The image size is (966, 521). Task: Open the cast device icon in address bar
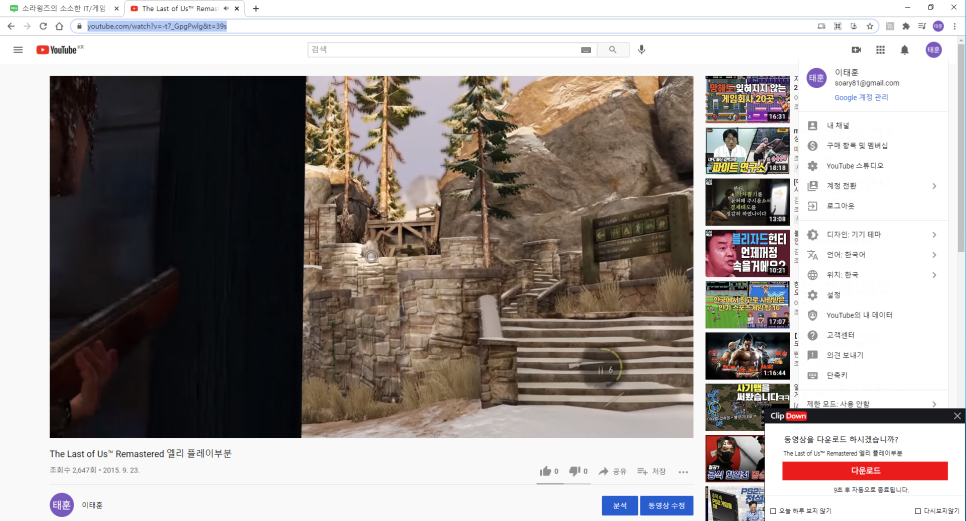tap(821, 26)
